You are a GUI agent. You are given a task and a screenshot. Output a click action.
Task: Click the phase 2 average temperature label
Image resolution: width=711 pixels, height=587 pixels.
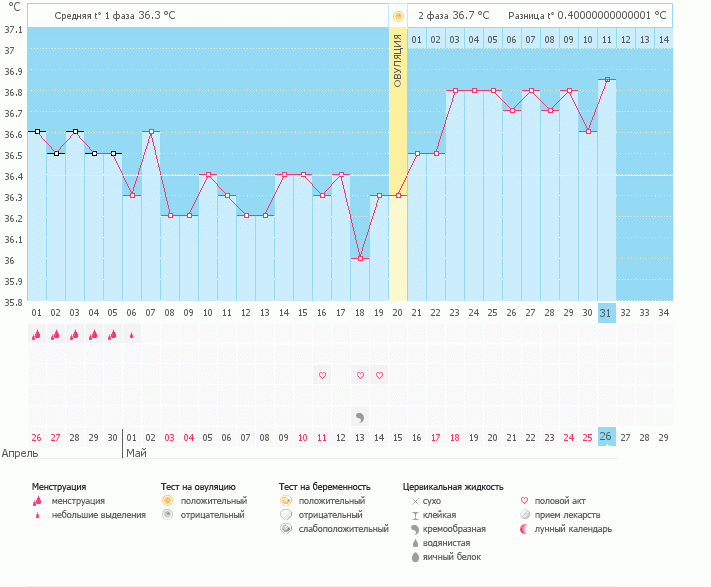click(453, 16)
